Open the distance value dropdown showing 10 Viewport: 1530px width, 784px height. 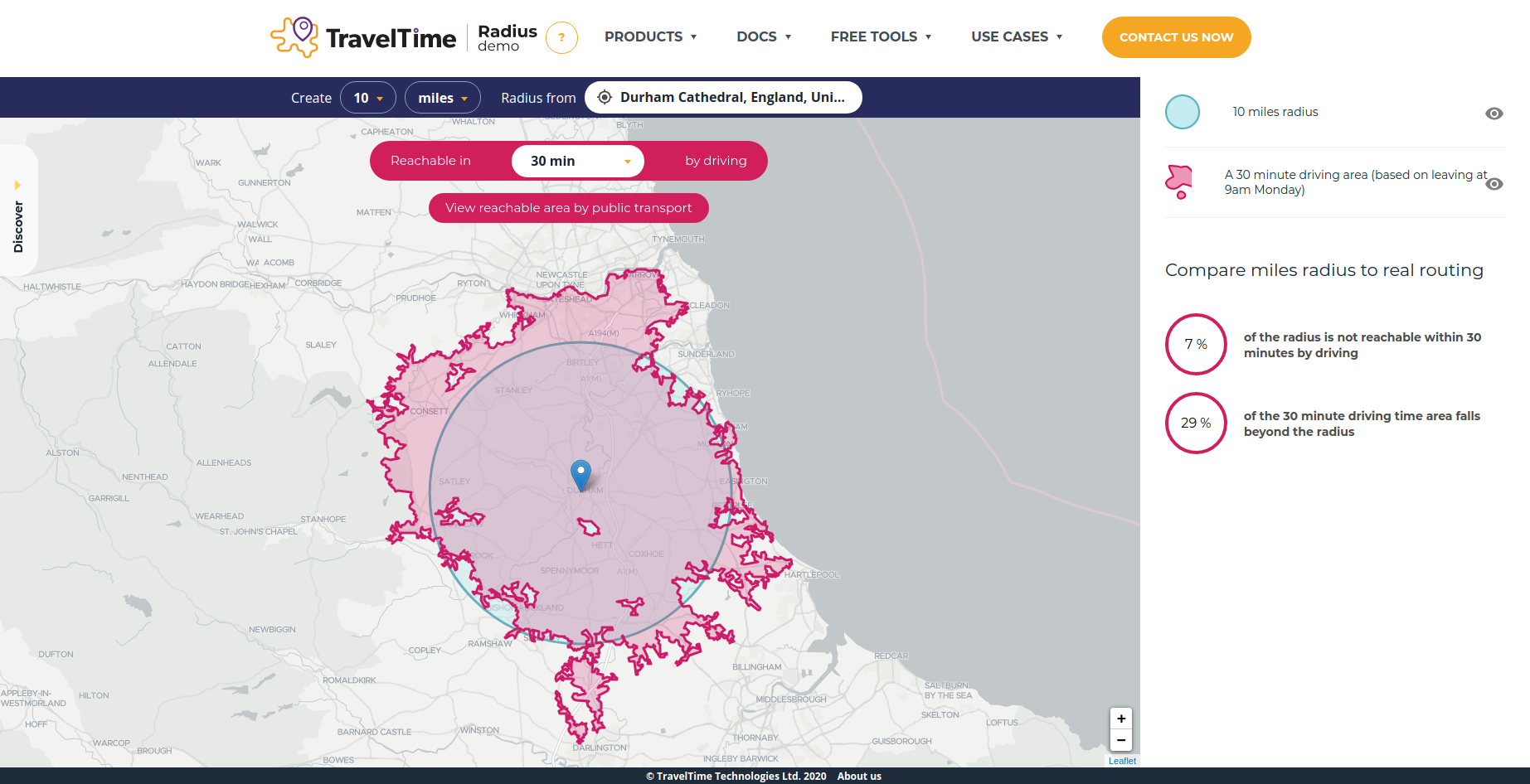367,97
